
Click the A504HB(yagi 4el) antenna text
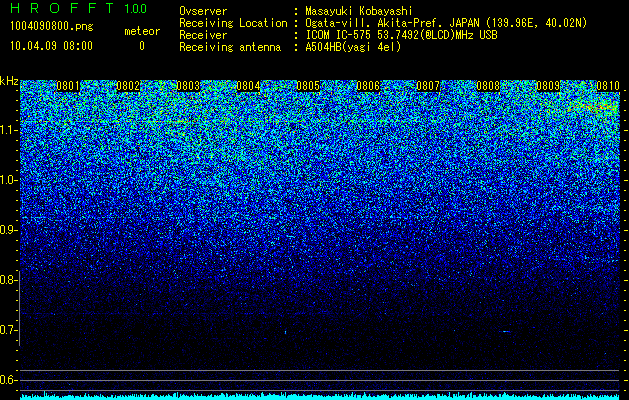(x=353, y=47)
